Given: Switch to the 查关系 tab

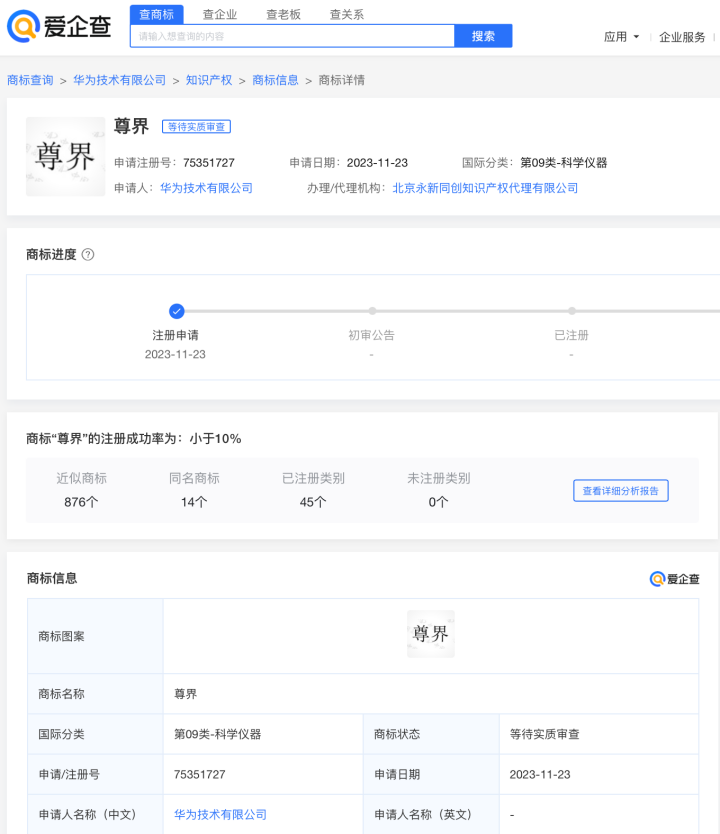Looking at the screenshot, I should coord(347,14).
